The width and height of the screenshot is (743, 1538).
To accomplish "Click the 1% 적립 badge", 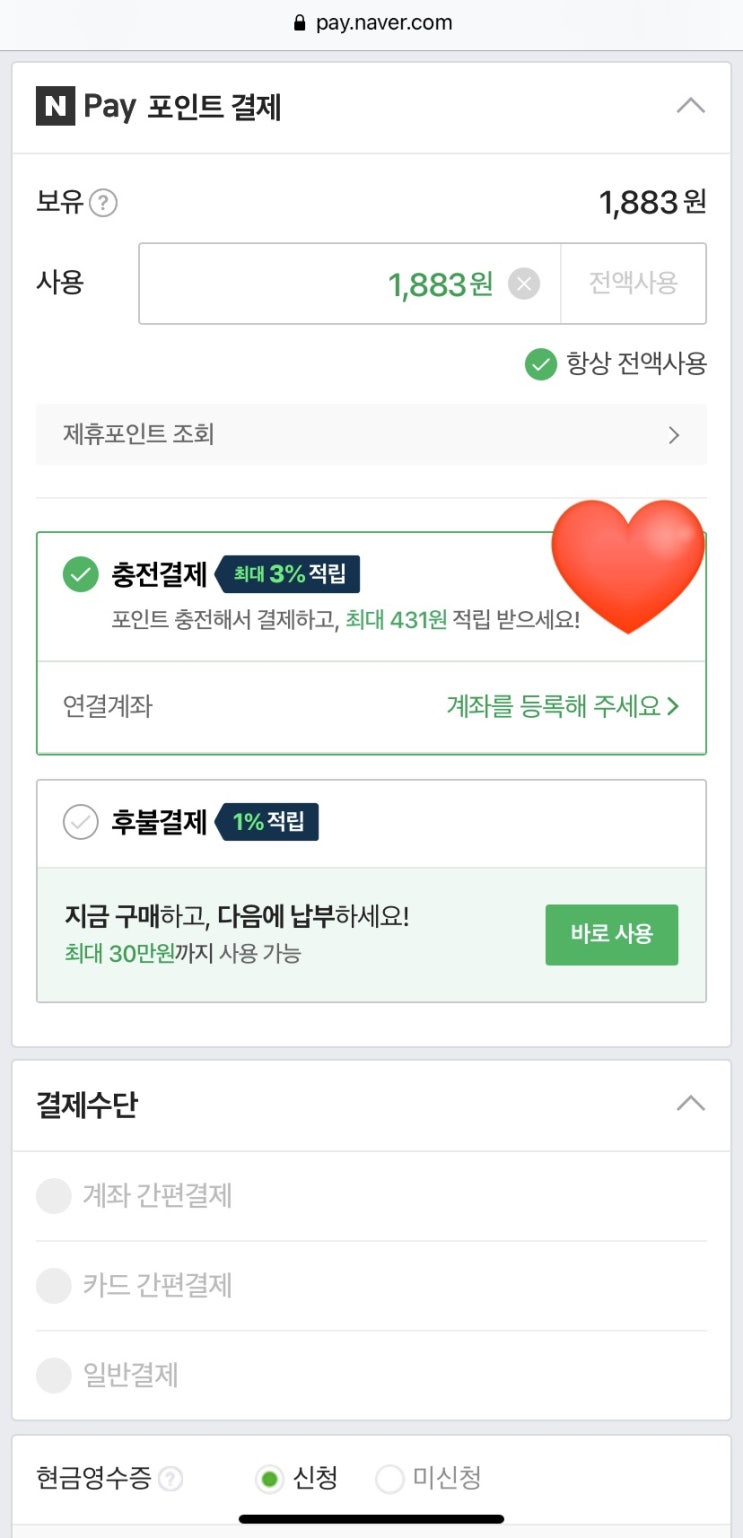I will pyautogui.click(x=268, y=822).
